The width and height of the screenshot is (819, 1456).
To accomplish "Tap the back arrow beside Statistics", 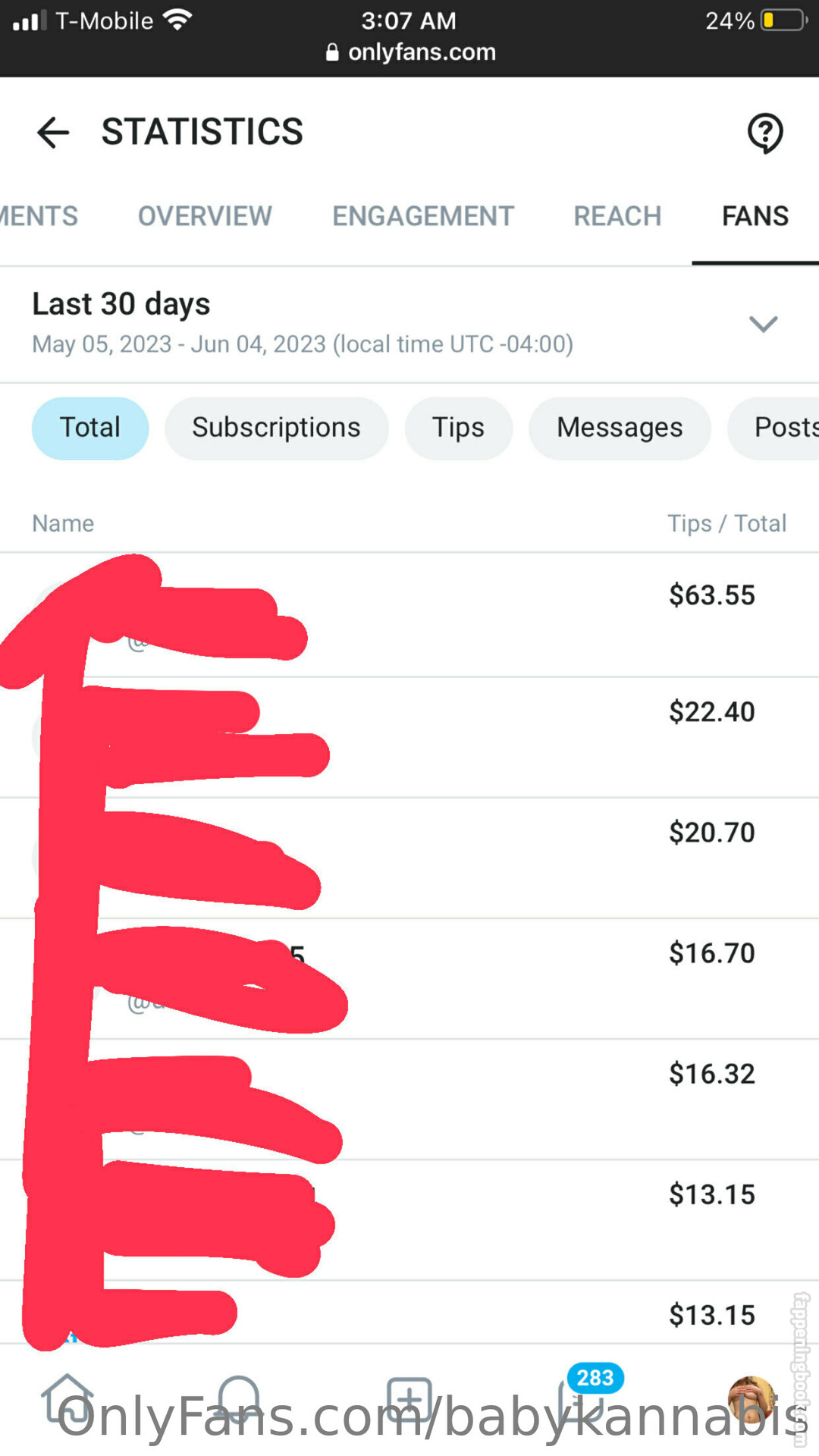I will pos(53,133).
